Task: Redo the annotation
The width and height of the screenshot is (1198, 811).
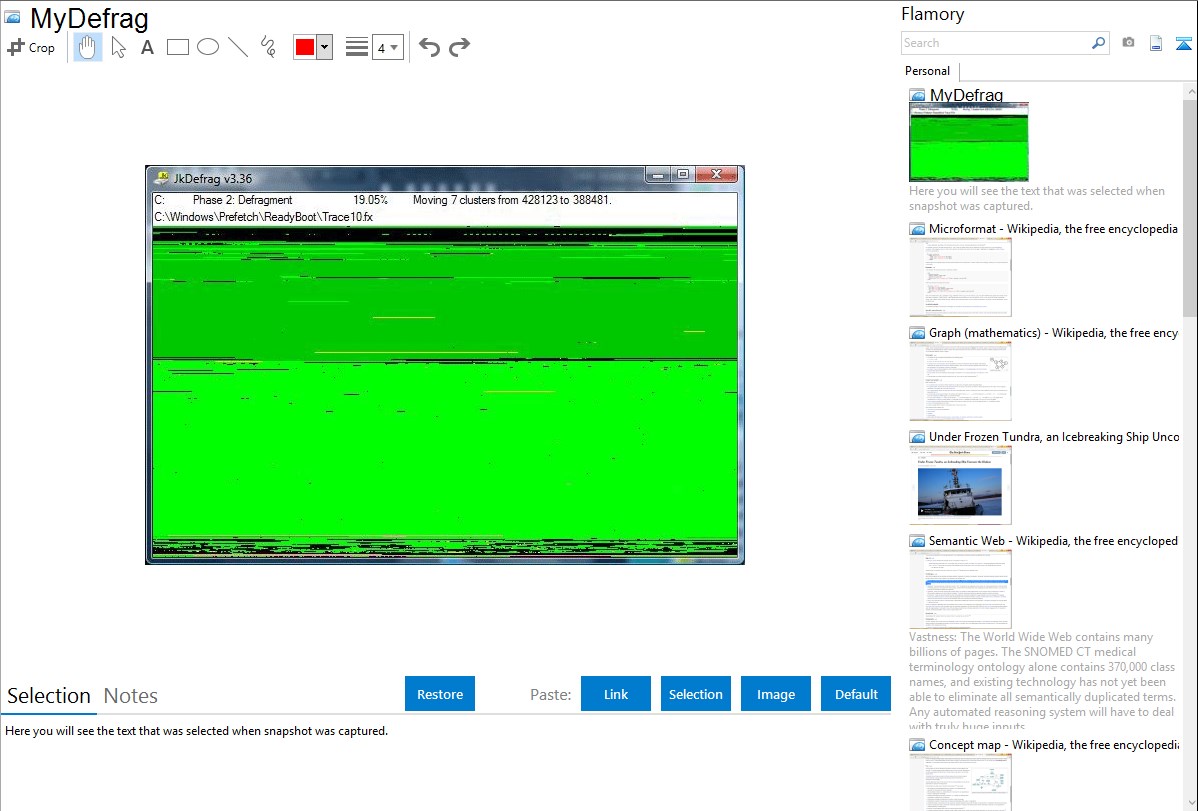Action: pyautogui.click(x=459, y=47)
